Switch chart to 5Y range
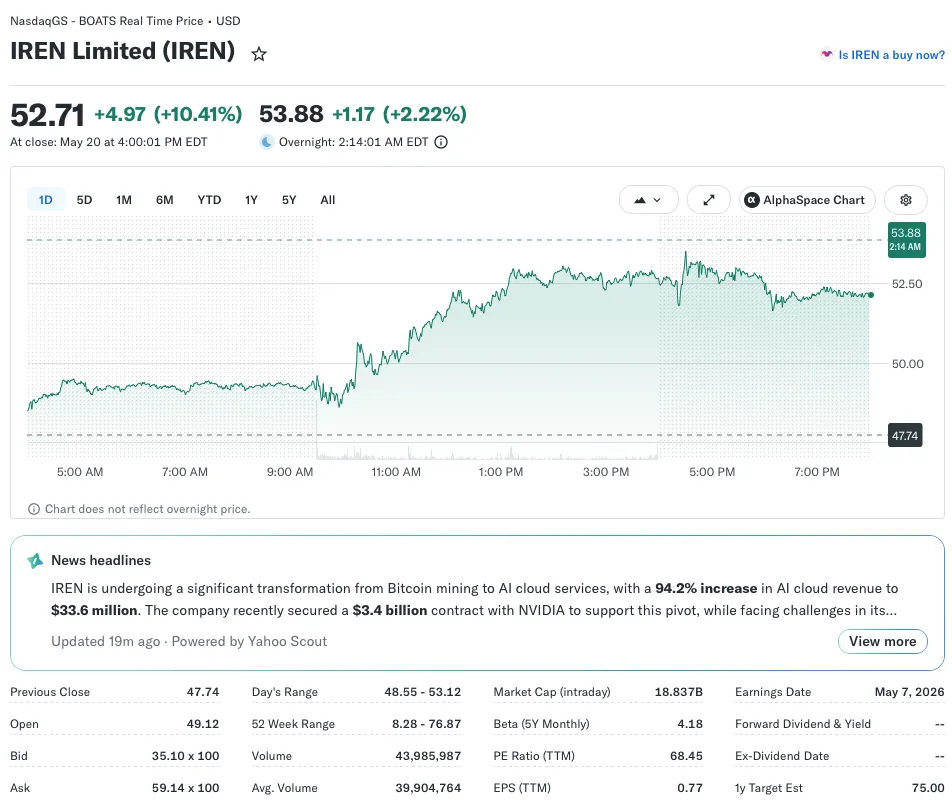Viewport: 952px width, 812px height. tap(289, 200)
